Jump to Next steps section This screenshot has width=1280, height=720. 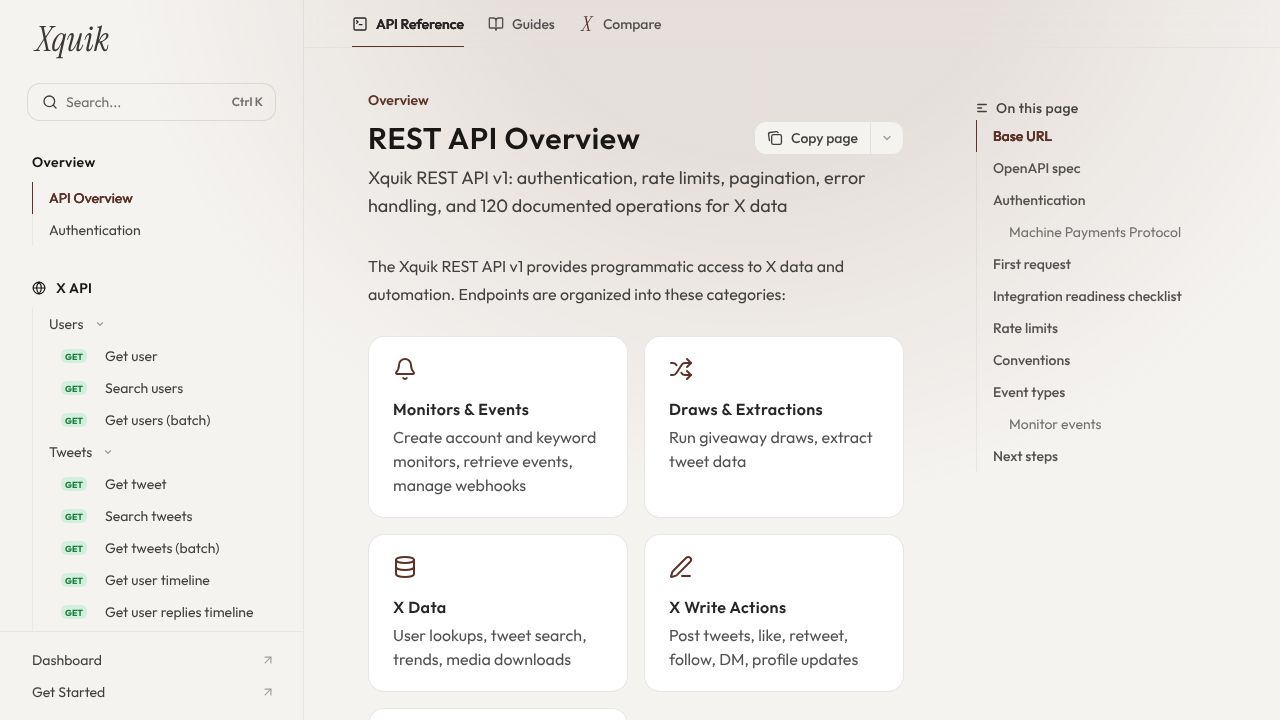point(1025,456)
